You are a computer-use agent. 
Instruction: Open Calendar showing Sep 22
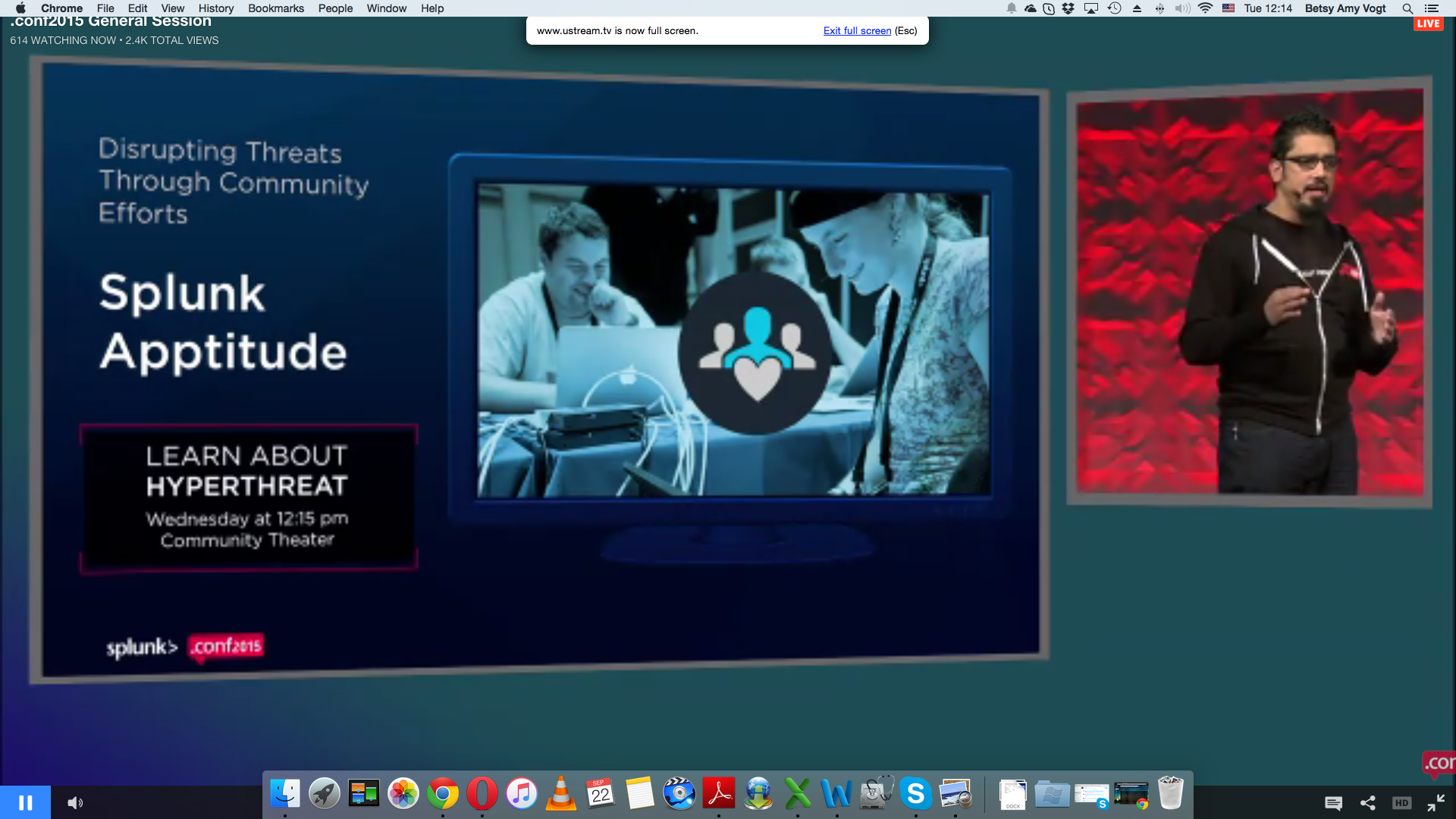click(601, 794)
